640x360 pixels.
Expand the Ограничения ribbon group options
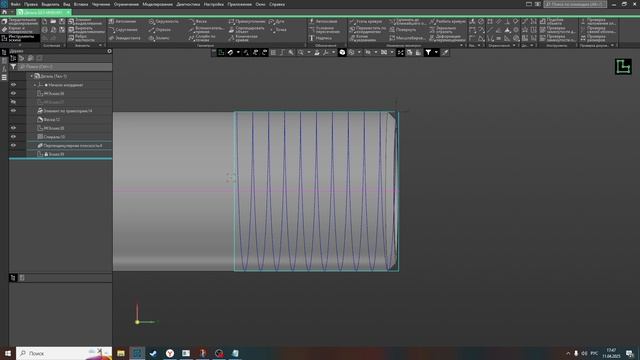514,45
